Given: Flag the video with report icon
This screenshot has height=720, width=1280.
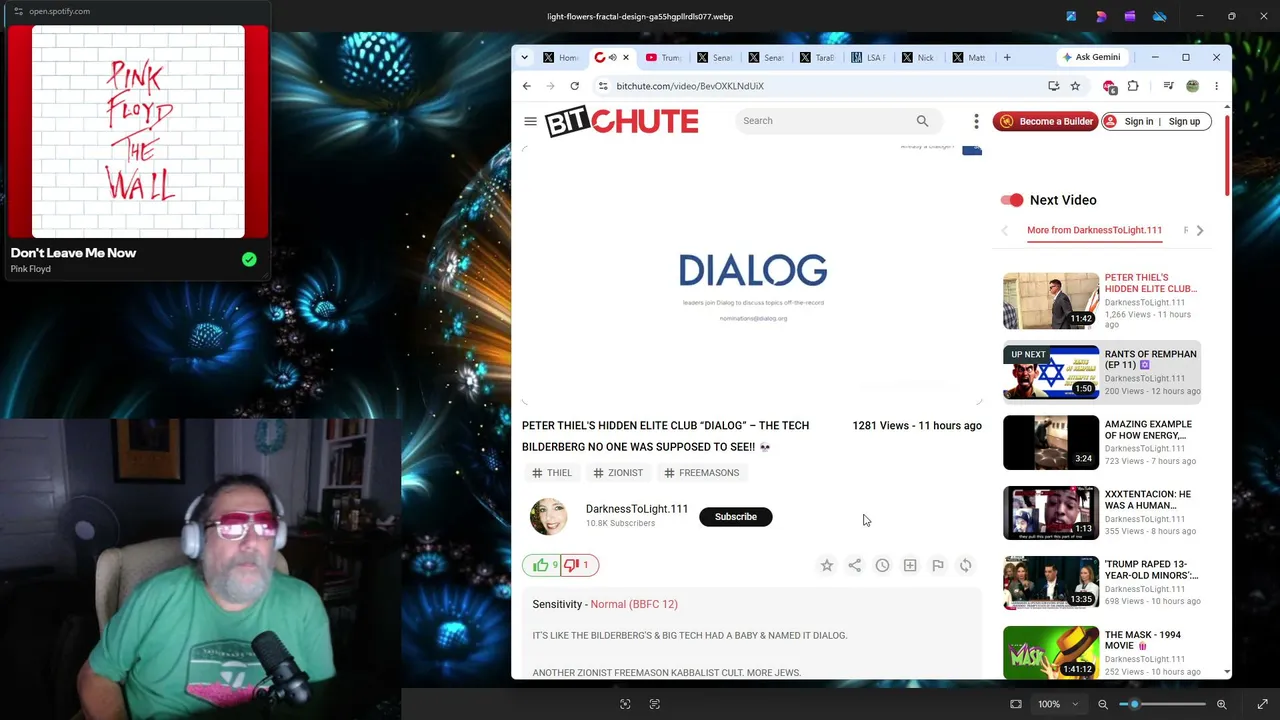Looking at the screenshot, I should pyautogui.click(x=938, y=565).
